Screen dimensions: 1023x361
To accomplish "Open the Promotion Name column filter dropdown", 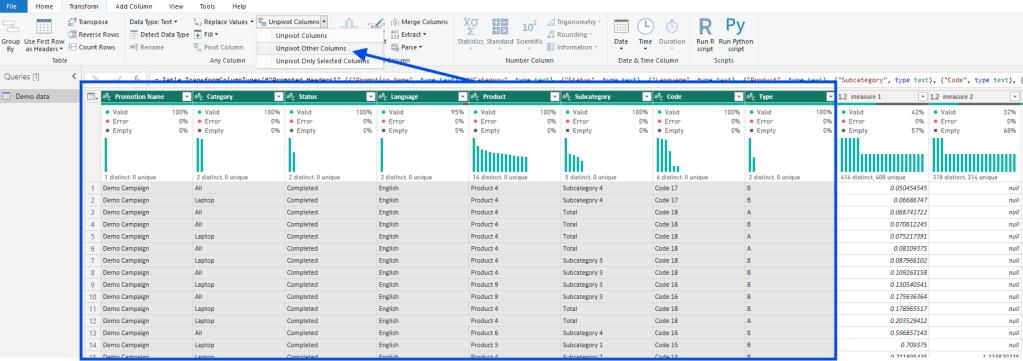I will pyautogui.click(x=187, y=97).
